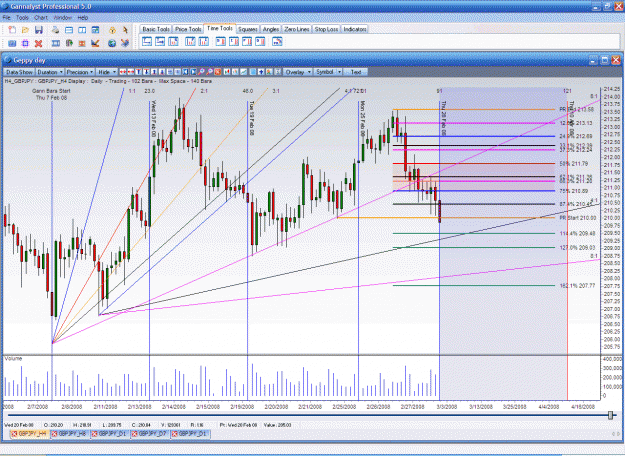625x456 pixels.
Task: Click the Open folder icon
Action: point(26,30)
